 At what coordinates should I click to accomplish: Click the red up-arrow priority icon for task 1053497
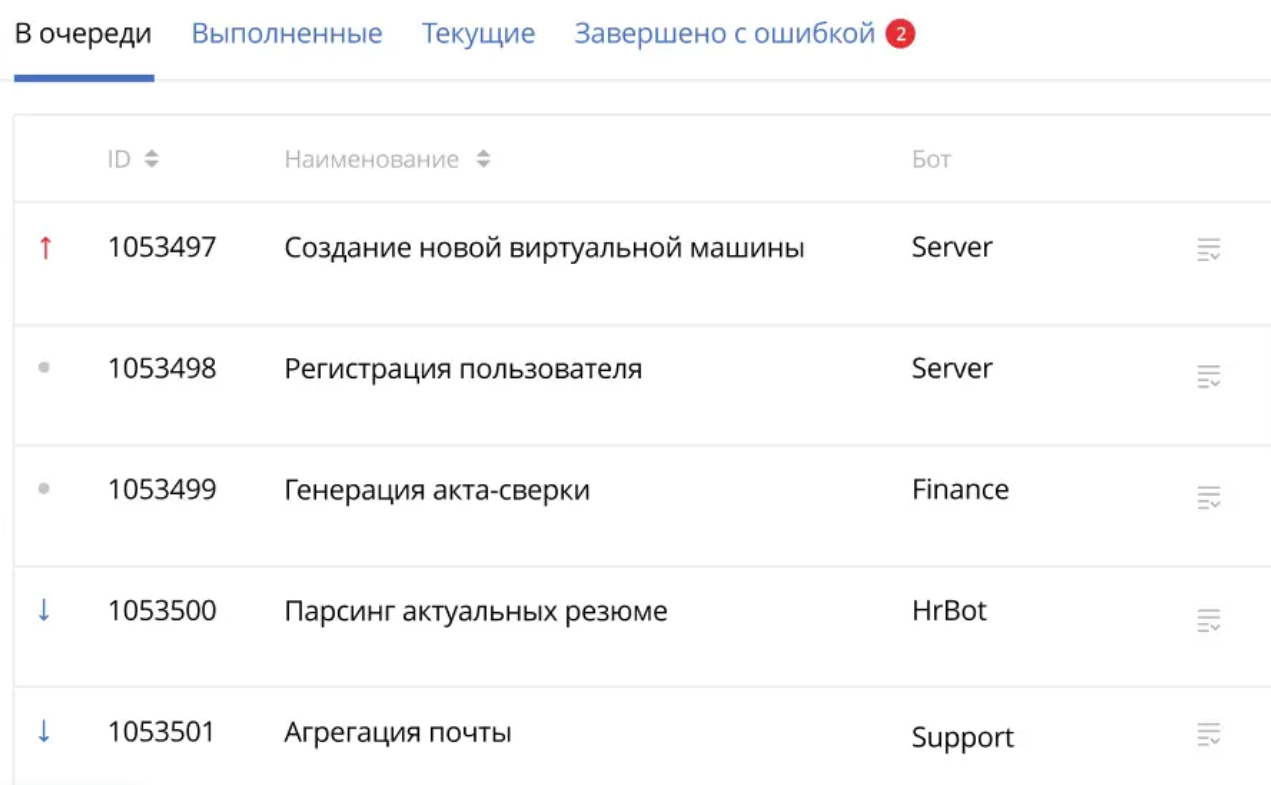click(x=44, y=248)
